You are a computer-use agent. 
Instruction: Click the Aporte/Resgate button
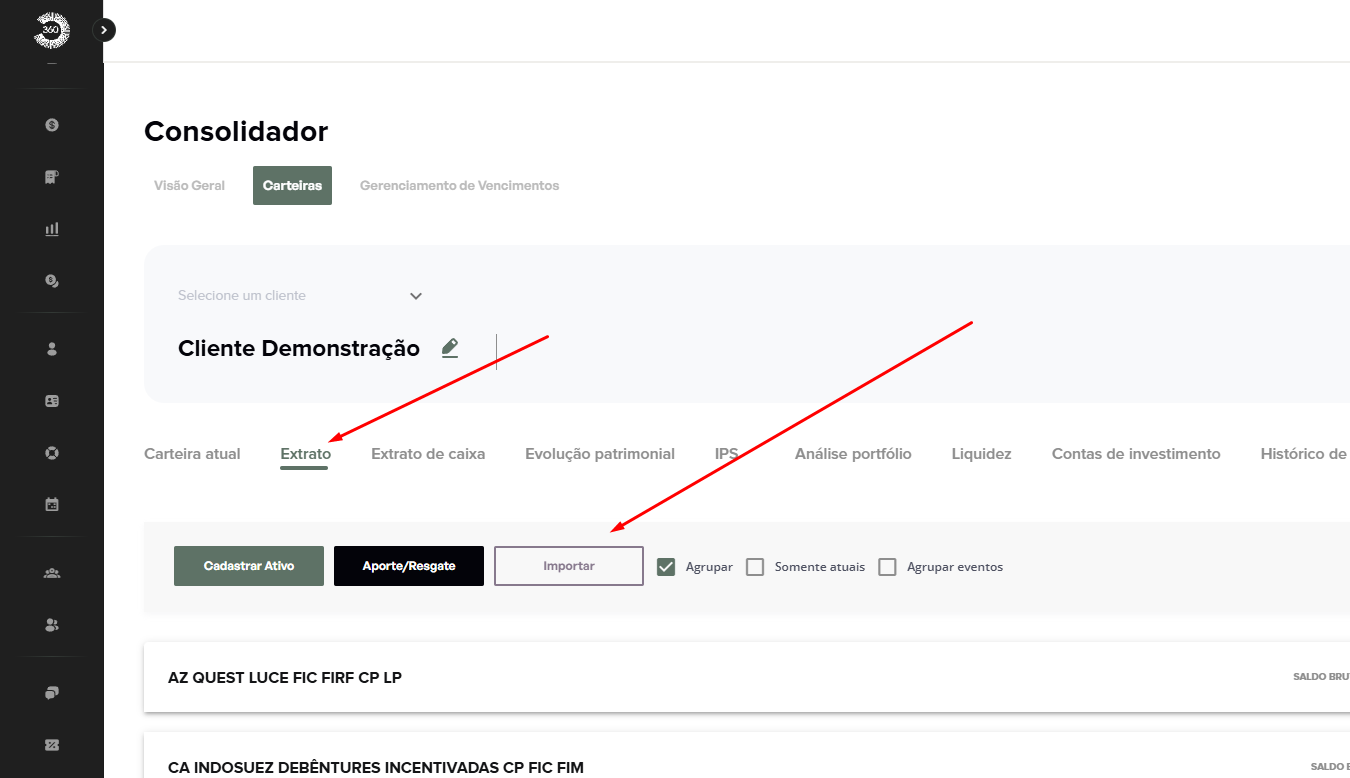(409, 566)
